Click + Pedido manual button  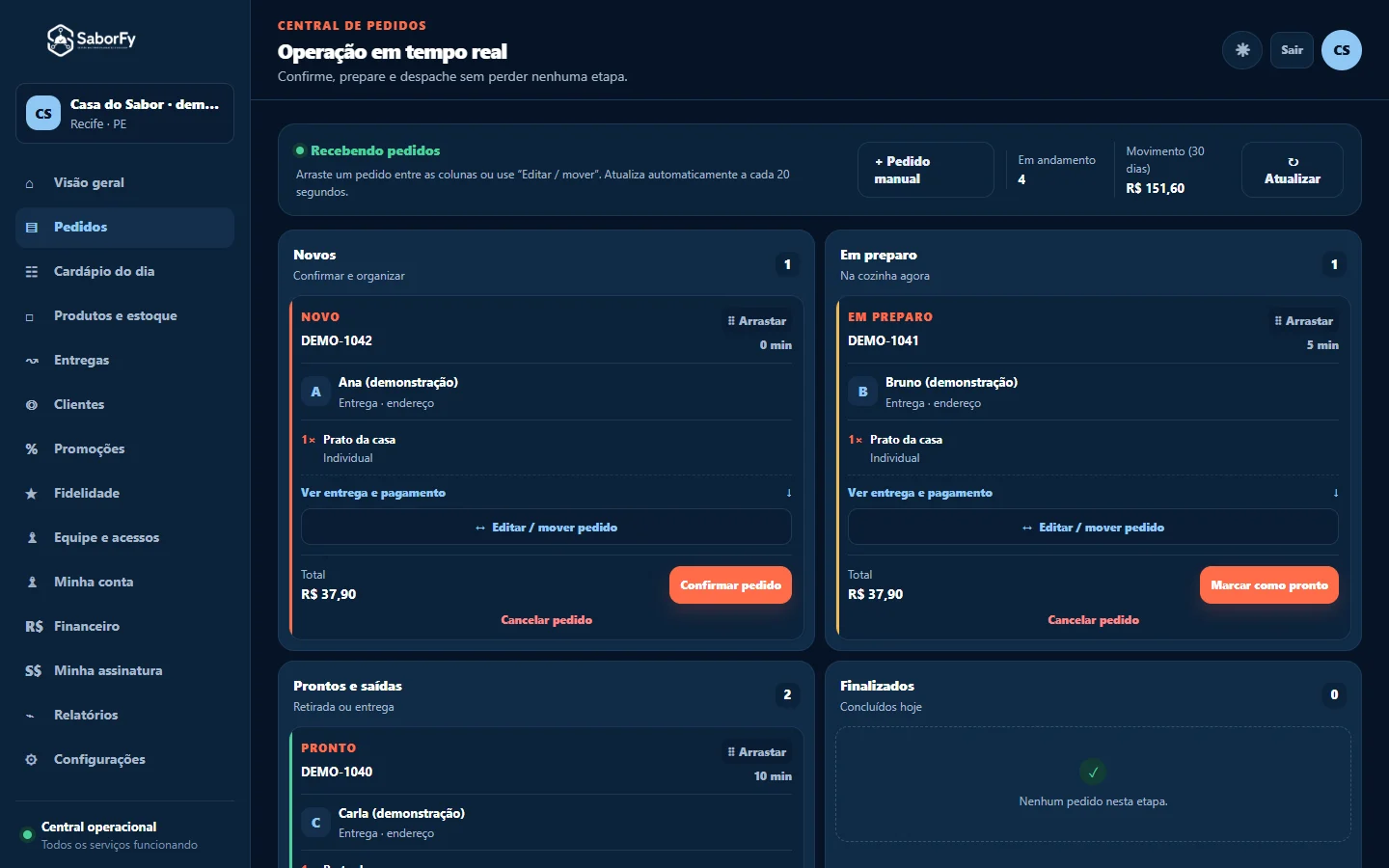(x=925, y=170)
